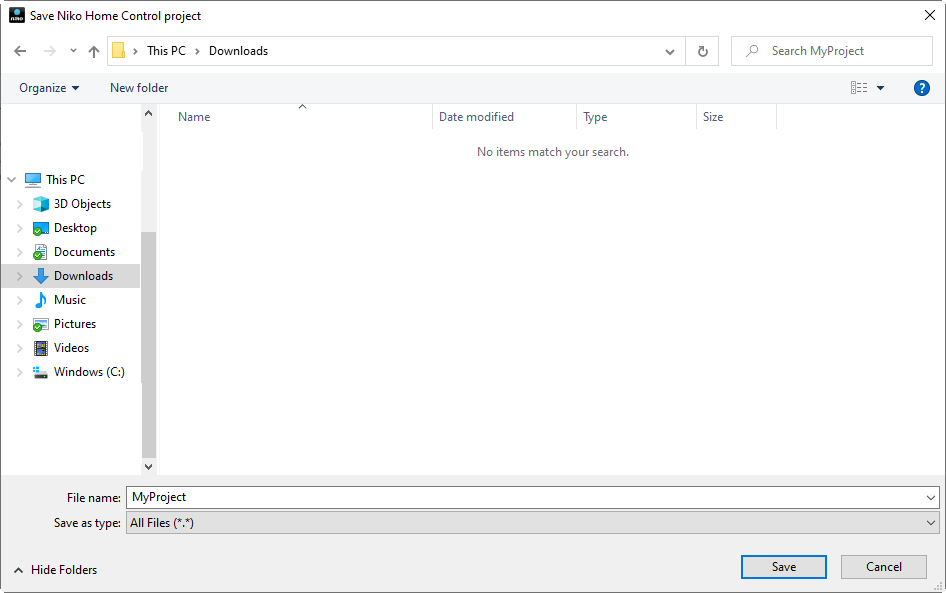Create a New folder
The image size is (946, 593).
coord(139,88)
